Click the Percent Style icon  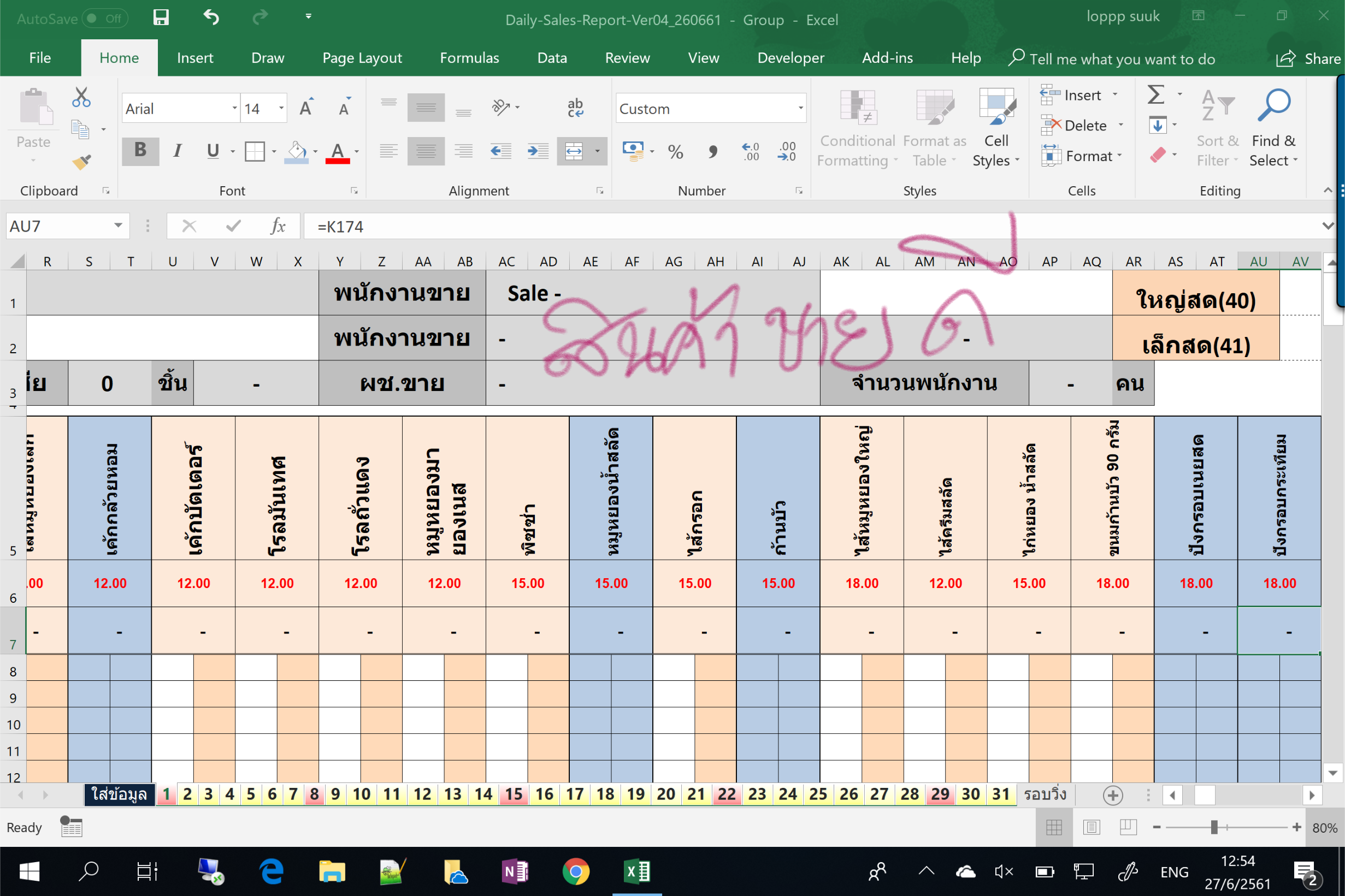point(675,152)
